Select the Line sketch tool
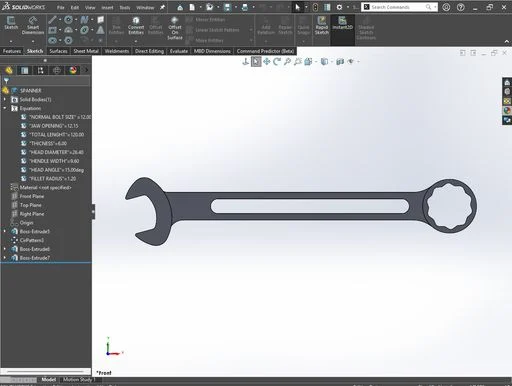The width and height of the screenshot is (512, 386). (x=52, y=20)
